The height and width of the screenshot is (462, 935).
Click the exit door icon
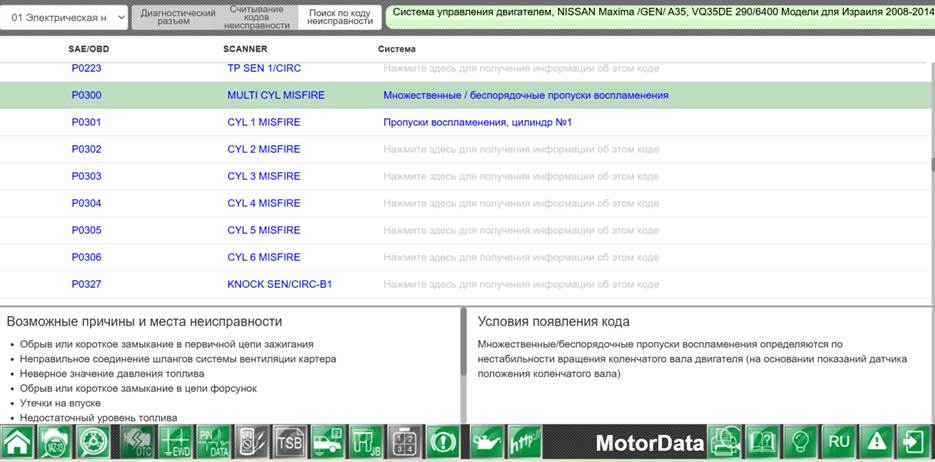coord(915,442)
